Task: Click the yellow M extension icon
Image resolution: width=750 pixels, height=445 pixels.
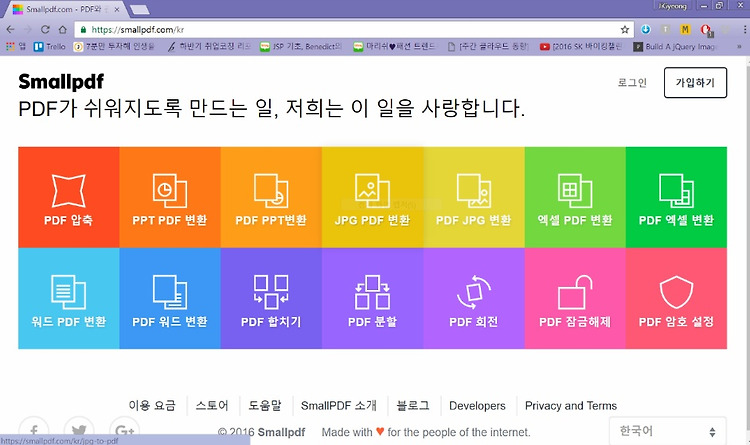Action: [685, 30]
